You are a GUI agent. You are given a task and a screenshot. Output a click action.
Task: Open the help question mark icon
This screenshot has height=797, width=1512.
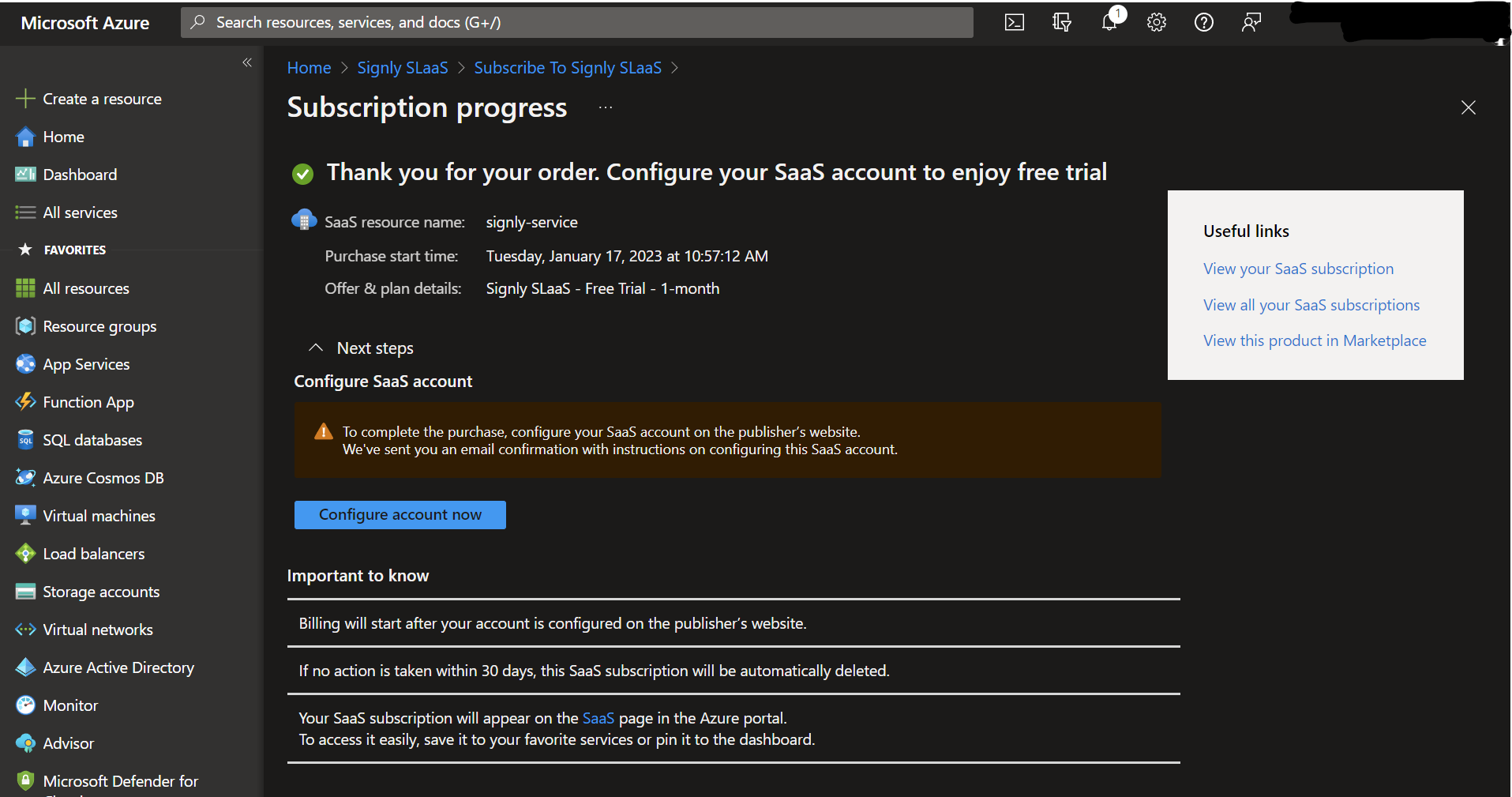pyautogui.click(x=1204, y=22)
